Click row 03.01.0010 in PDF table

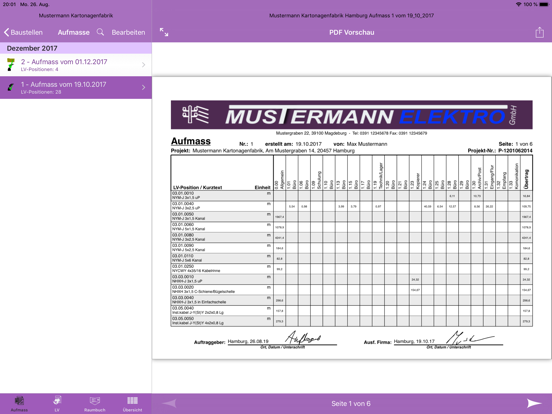tap(352, 196)
